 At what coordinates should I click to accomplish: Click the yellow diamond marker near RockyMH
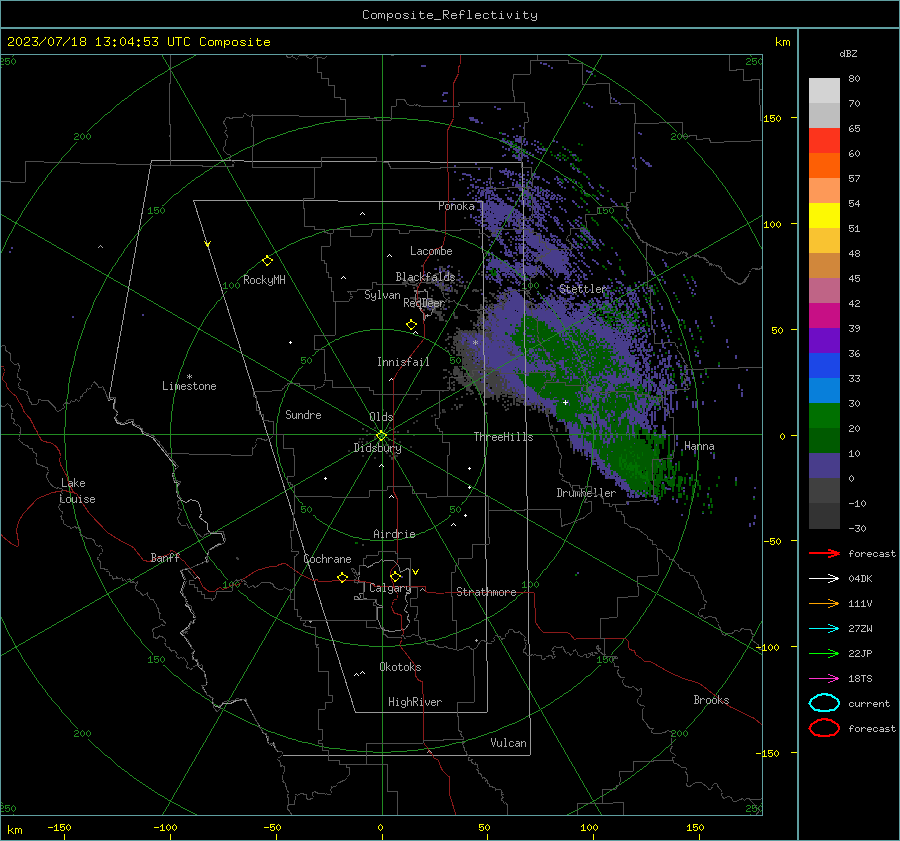click(x=267, y=261)
